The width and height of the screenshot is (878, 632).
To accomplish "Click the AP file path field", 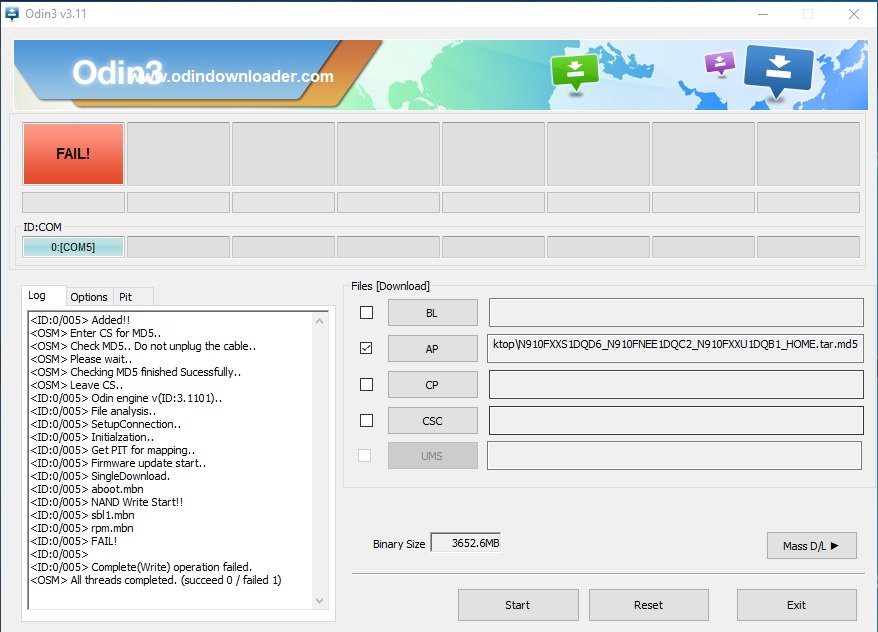I will click(x=675, y=348).
